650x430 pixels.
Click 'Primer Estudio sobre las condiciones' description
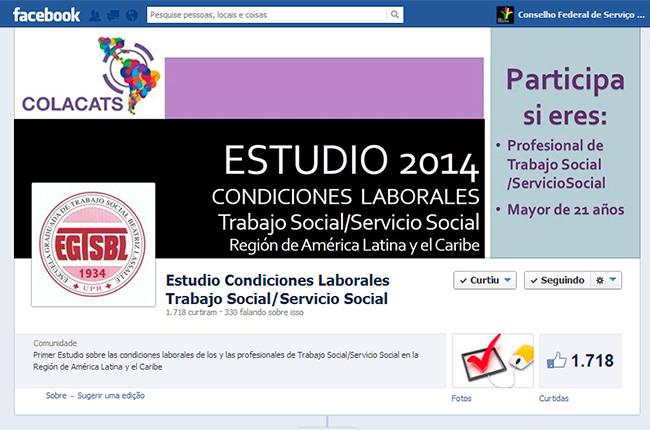point(226,361)
